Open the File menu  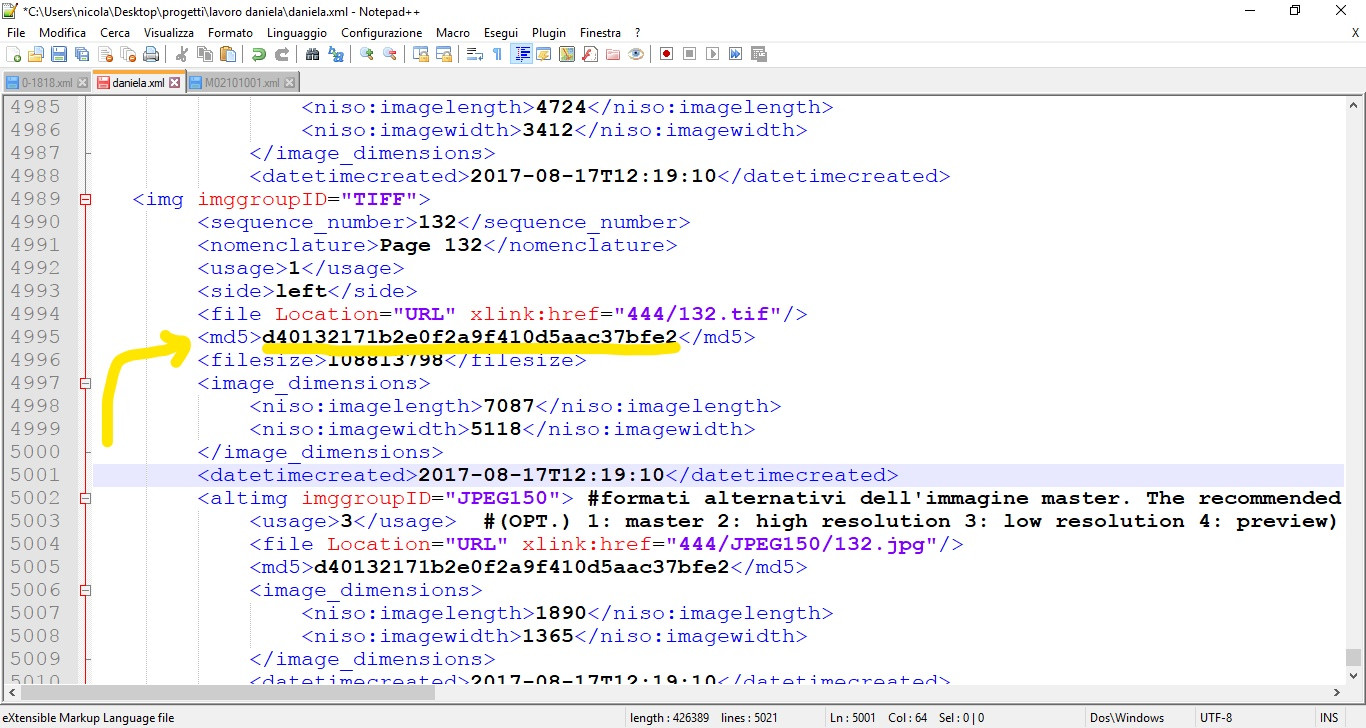tap(16, 33)
